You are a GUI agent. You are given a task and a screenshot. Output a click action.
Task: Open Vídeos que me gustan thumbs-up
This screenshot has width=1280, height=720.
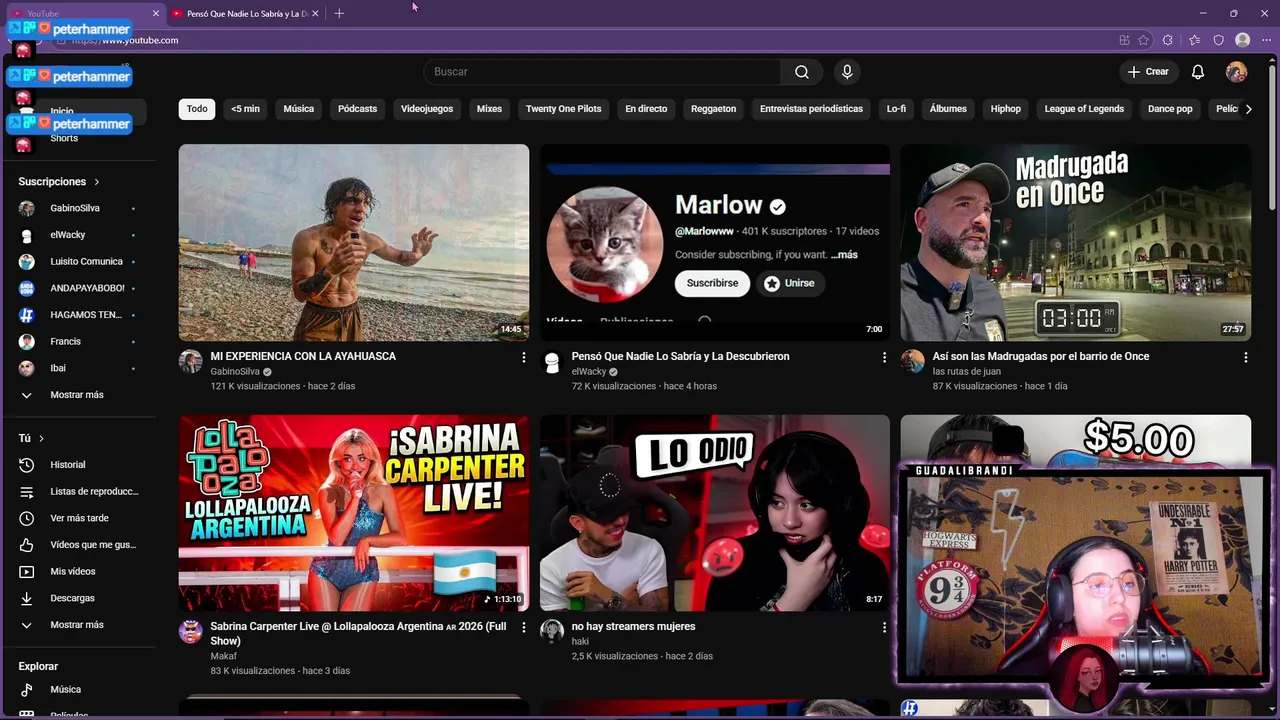pos(27,545)
